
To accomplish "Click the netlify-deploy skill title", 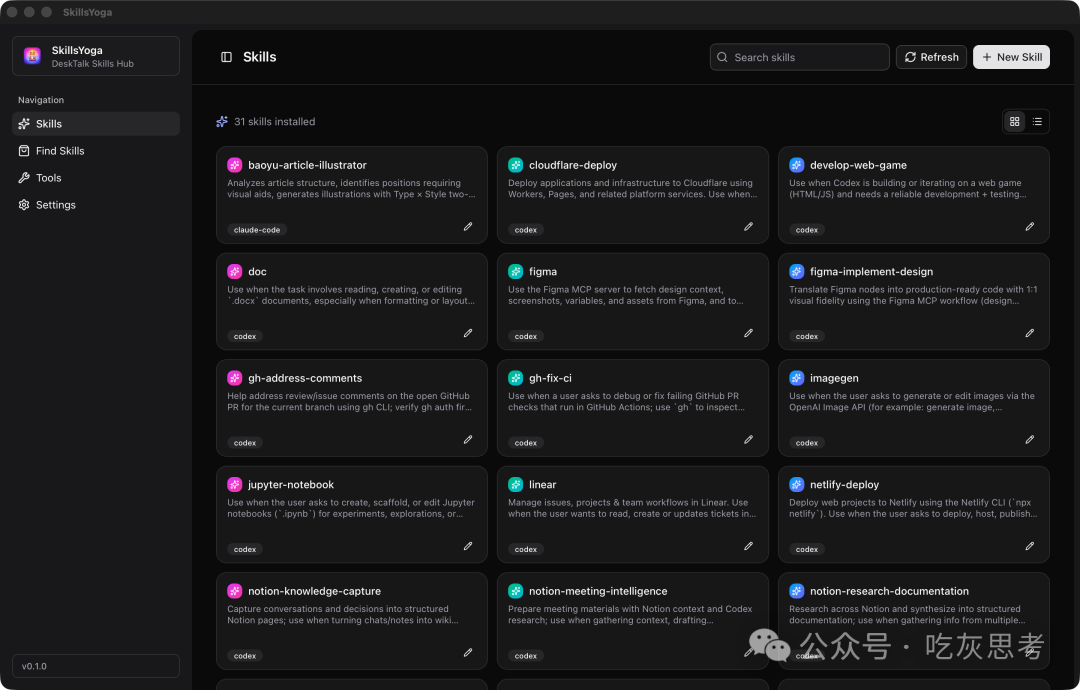I will point(844,485).
